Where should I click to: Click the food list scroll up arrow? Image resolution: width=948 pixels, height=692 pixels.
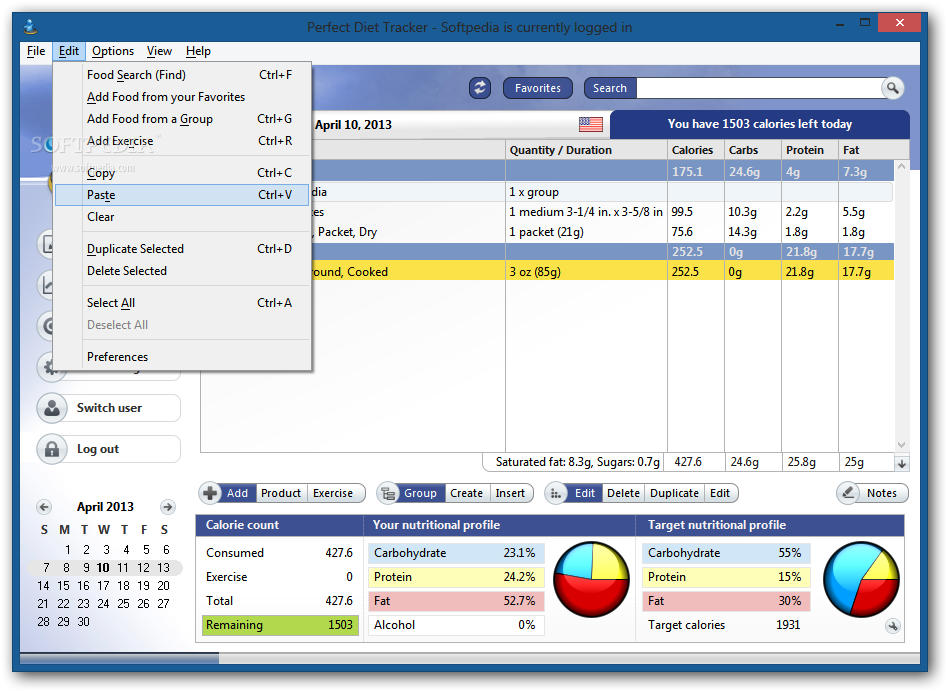[901, 166]
